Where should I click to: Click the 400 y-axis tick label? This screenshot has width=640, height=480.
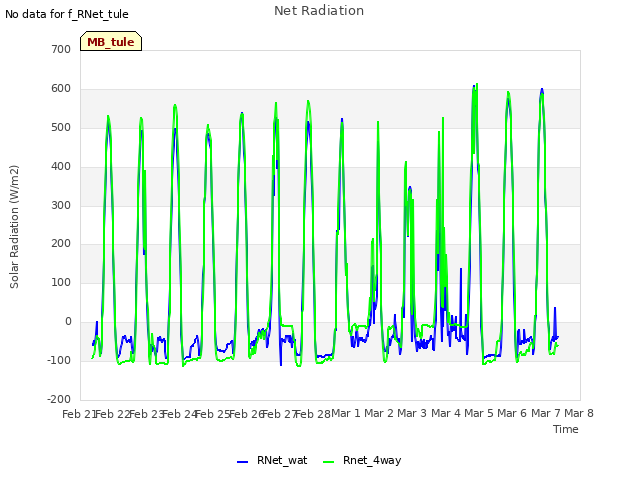(x=61, y=167)
